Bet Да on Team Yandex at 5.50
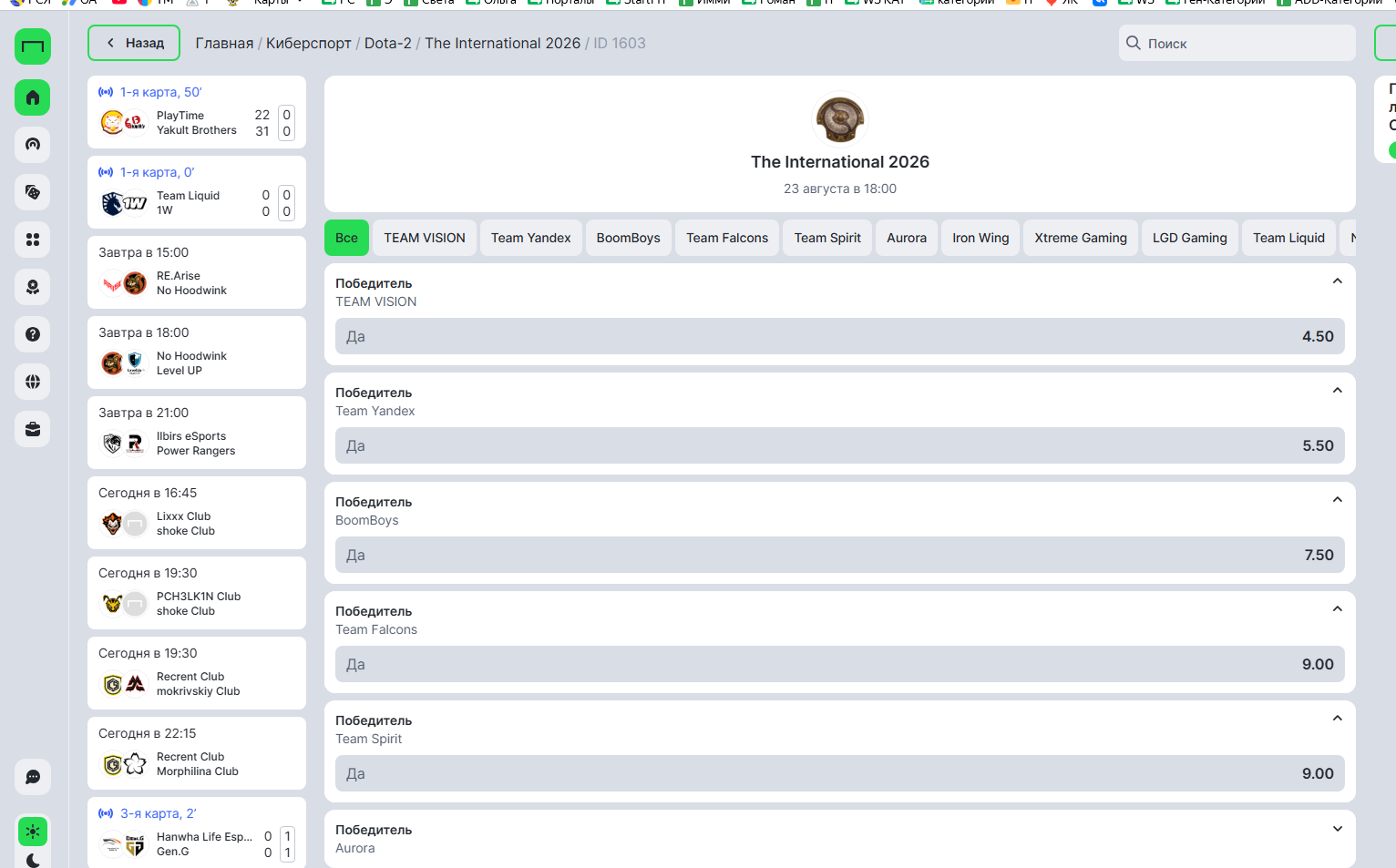Image resolution: width=1396 pixels, height=868 pixels. [x=840, y=445]
